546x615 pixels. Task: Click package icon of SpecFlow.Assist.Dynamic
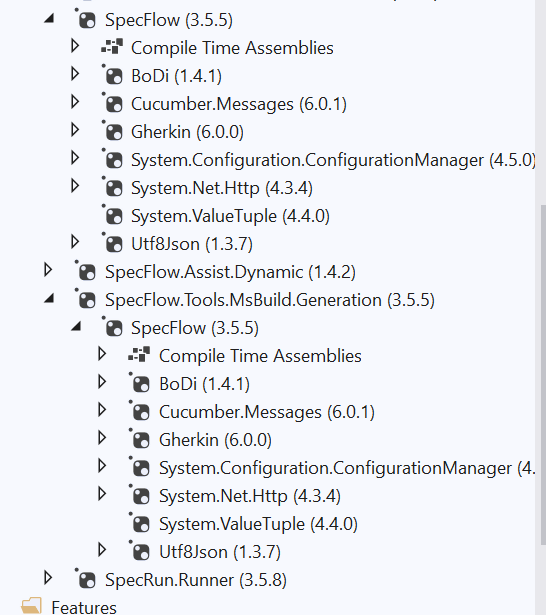[x=86, y=271]
